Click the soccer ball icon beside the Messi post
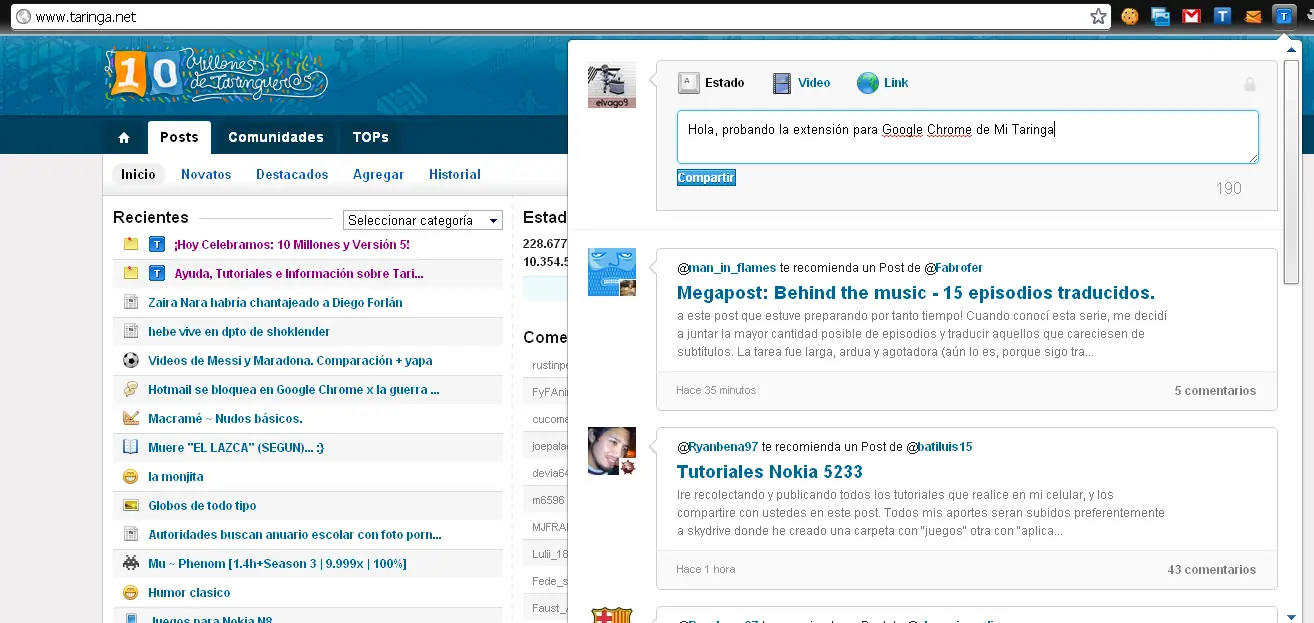 point(129,360)
